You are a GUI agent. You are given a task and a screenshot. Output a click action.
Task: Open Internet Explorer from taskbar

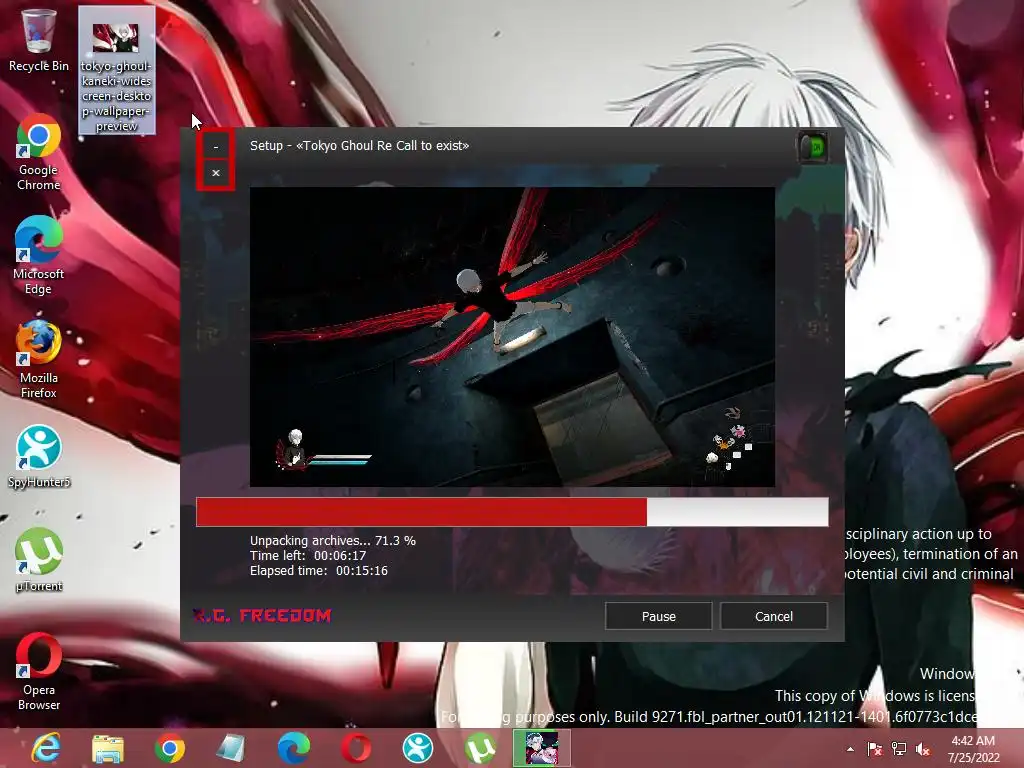pos(46,748)
